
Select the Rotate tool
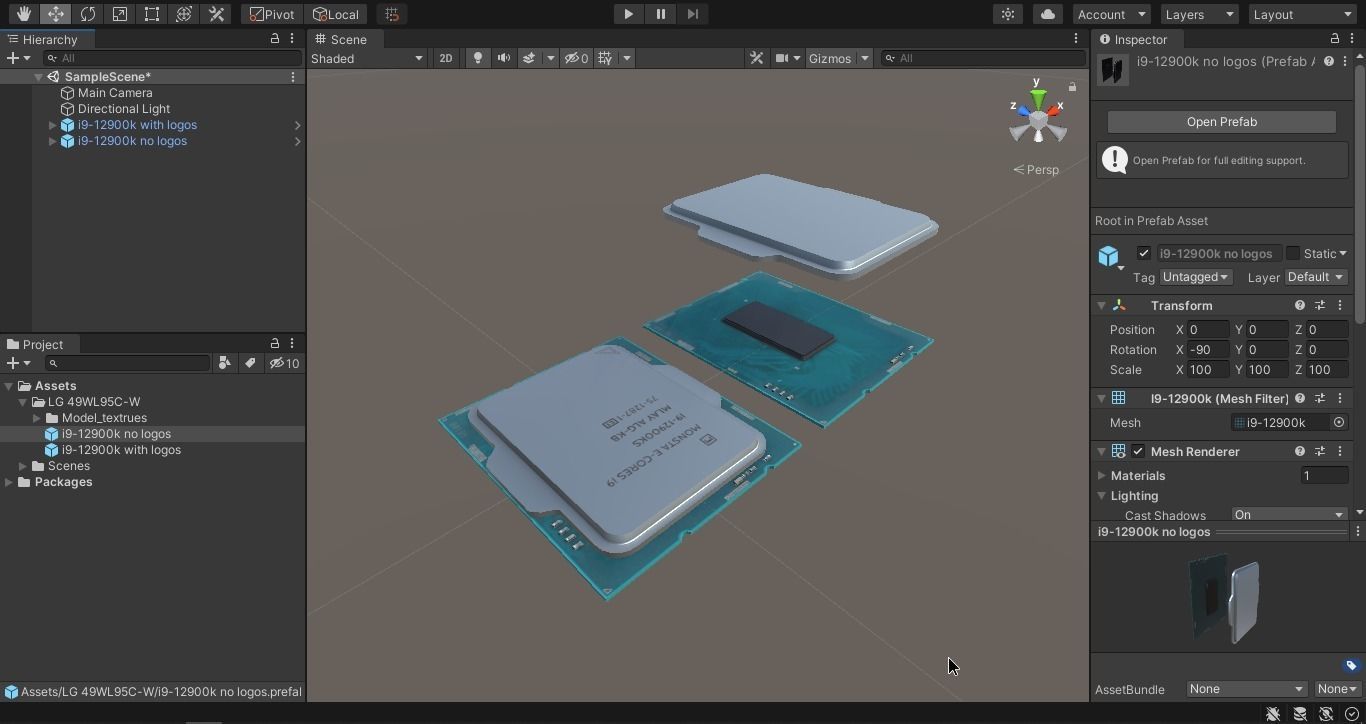click(87, 14)
